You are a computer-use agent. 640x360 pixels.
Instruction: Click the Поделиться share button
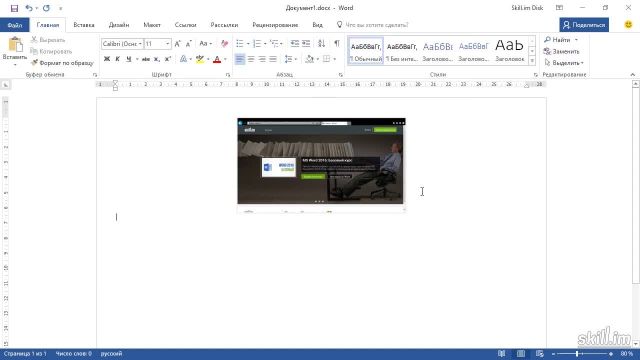(584, 25)
